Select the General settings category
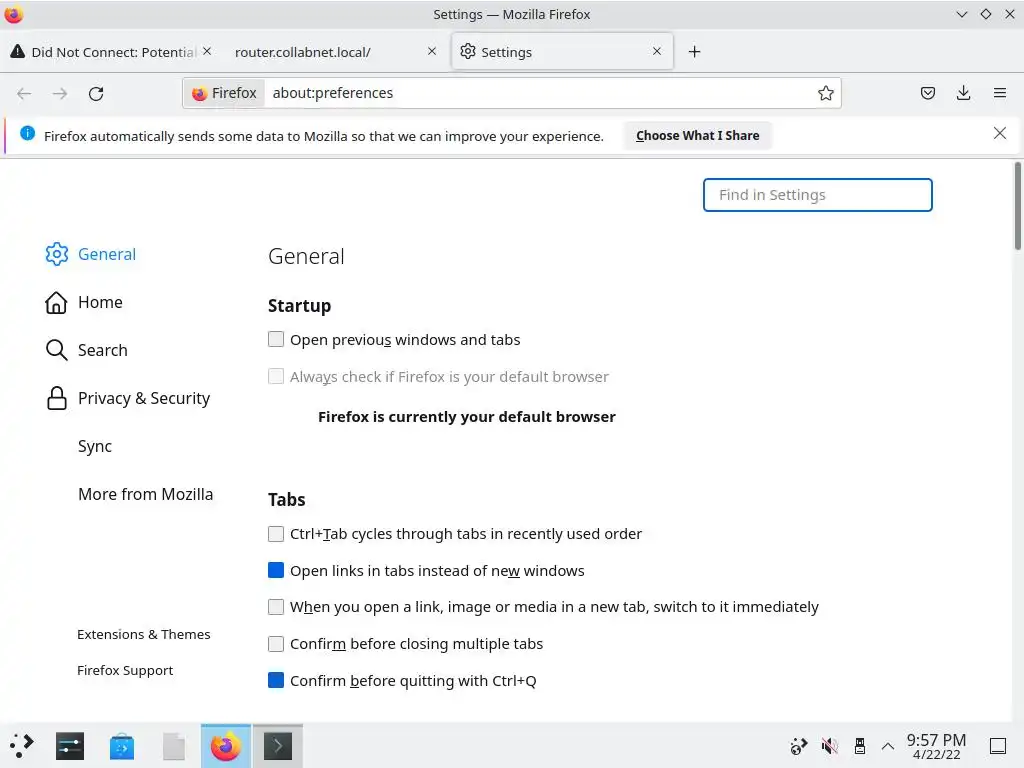 click(x=91, y=254)
